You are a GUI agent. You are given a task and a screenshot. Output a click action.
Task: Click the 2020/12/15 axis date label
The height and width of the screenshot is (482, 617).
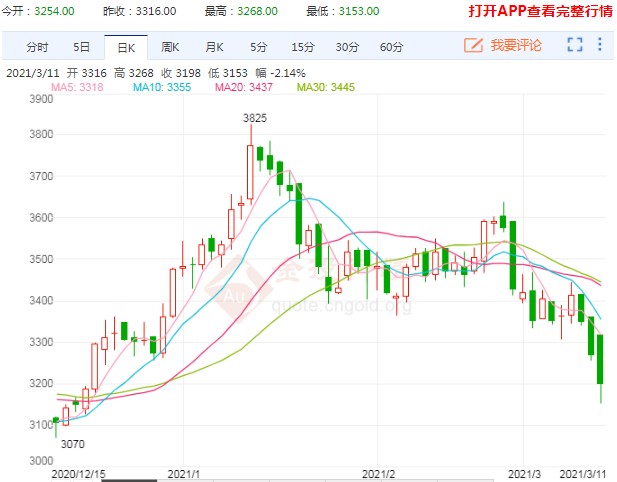79,474
